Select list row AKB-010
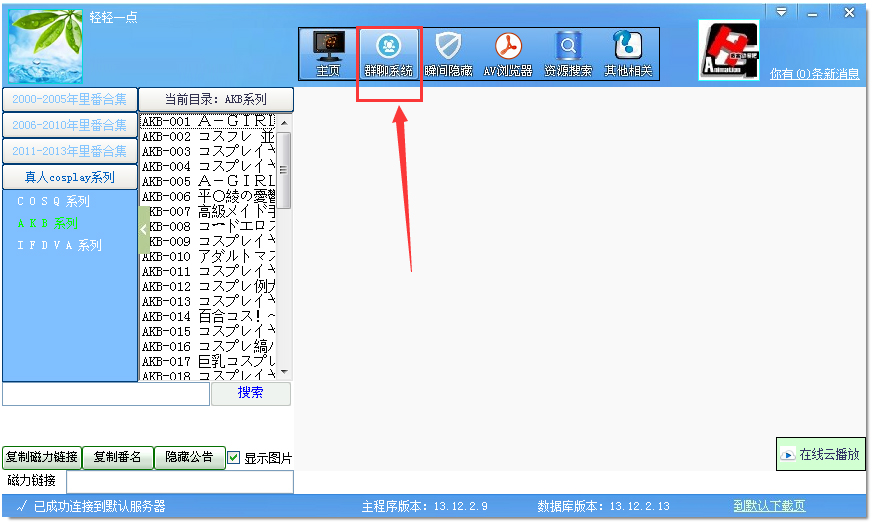This screenshot has height=523, width=872. click(x=208, y=256)
